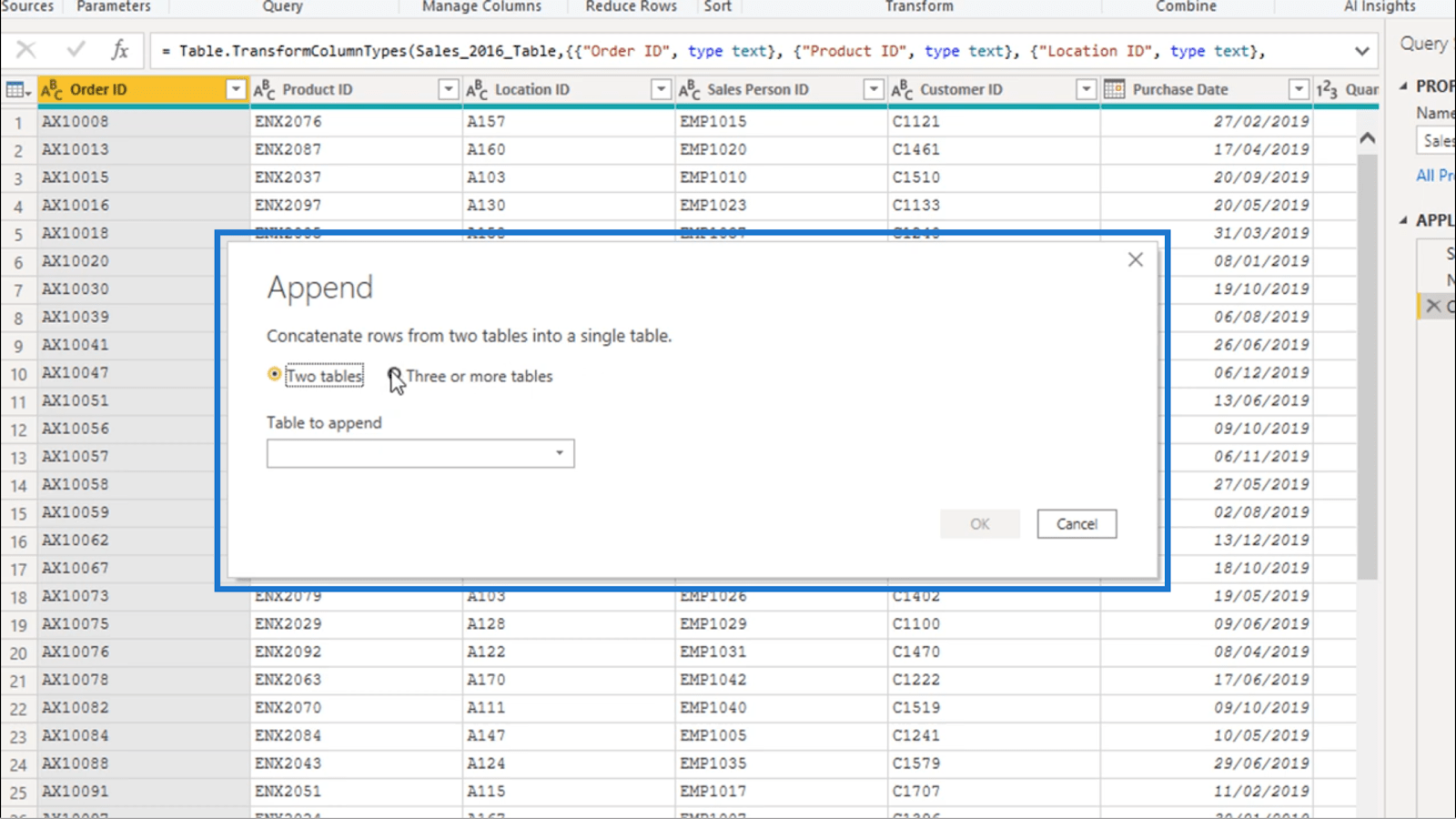The height and width of the screenshot is (819, 1456).
Task: Open Order ID column filter dropdown
Action: 236,89
